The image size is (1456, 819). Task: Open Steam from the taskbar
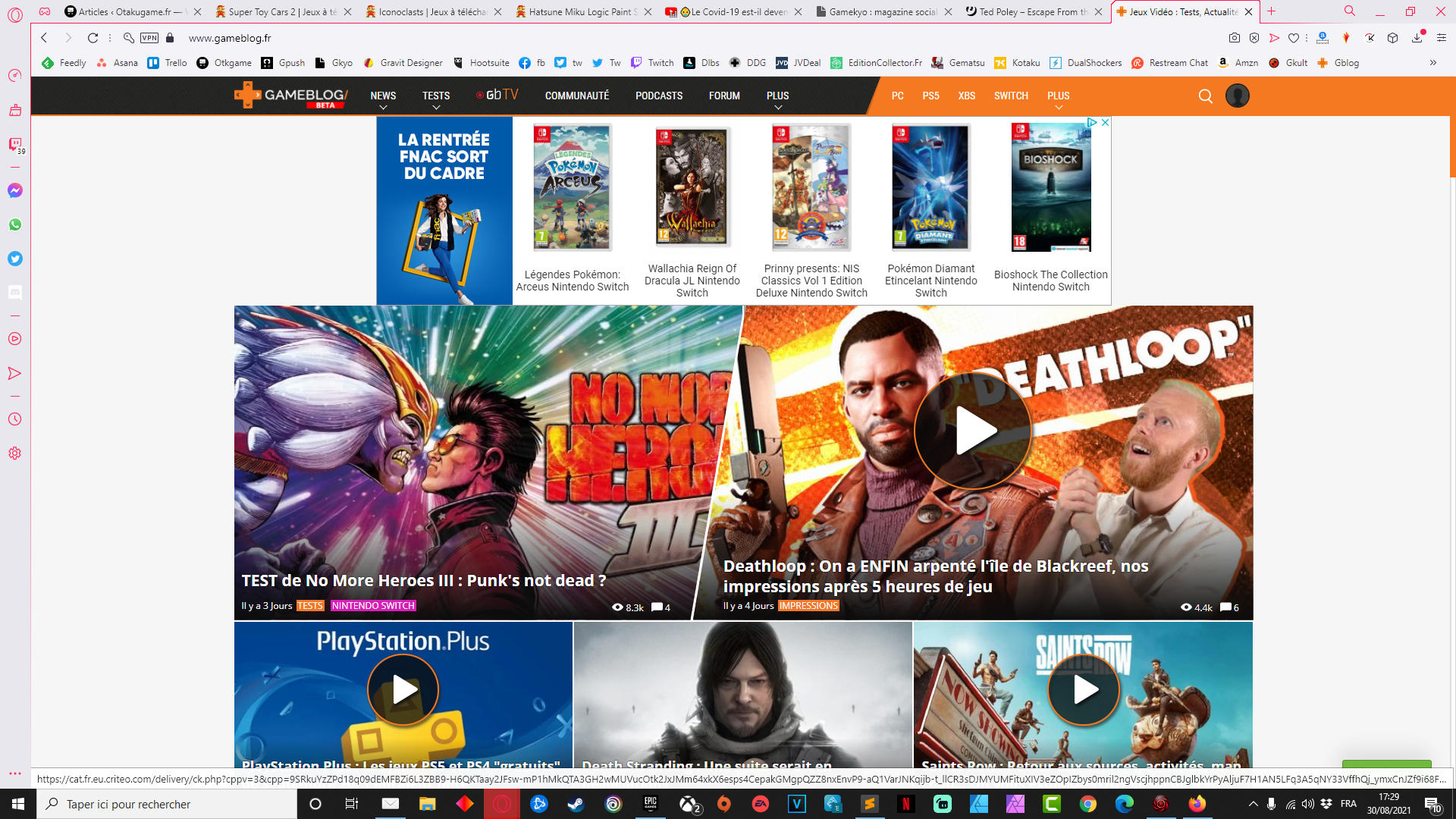pos(576,804)
